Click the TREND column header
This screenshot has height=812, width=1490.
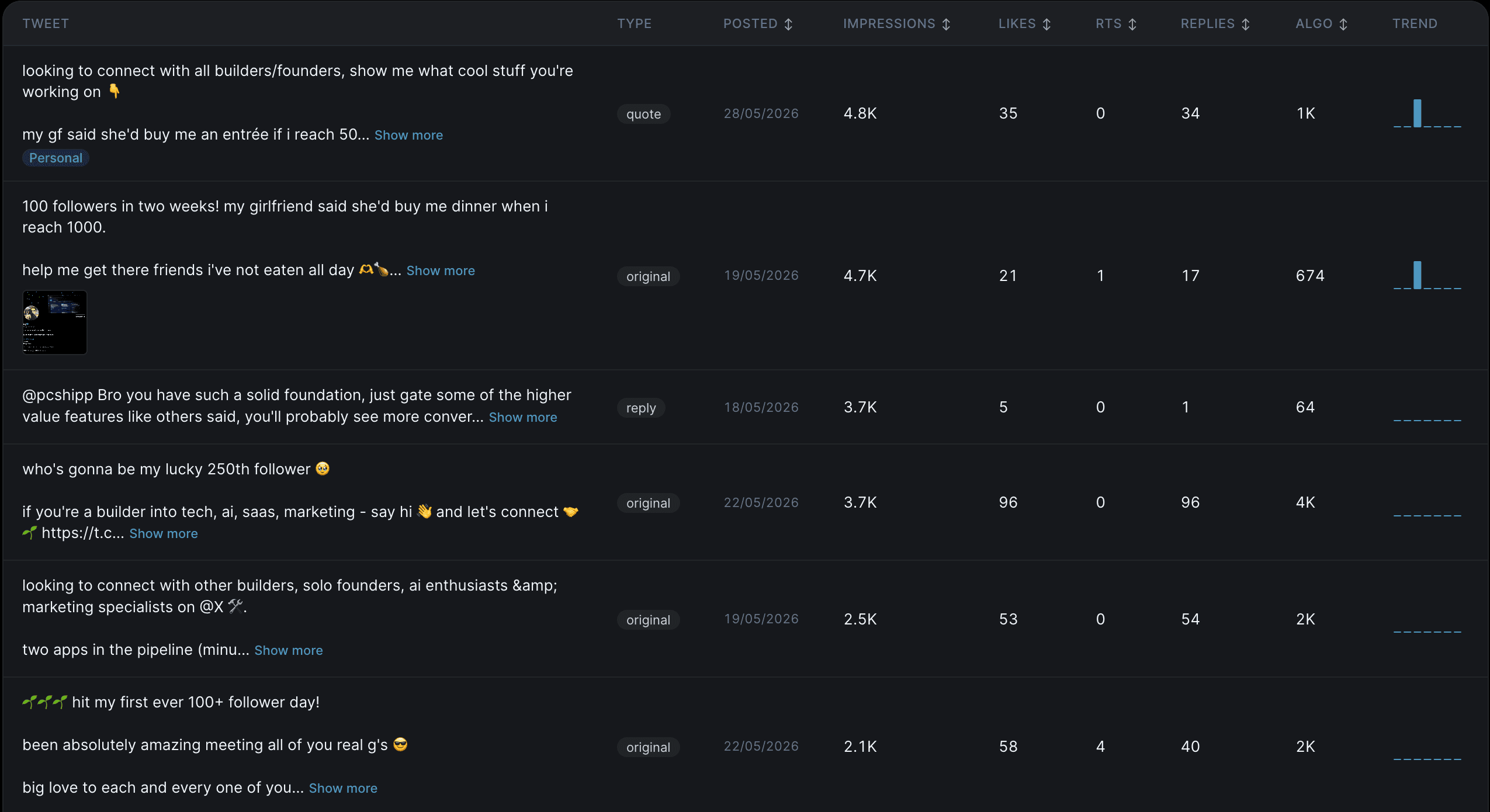pyautogui.click(x=1415, y=24)
